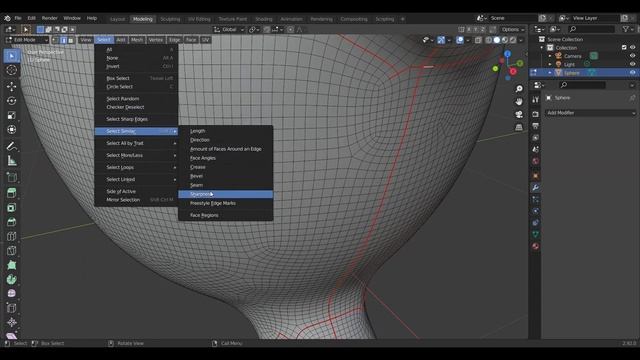Select the Move tool
This screenshot has width=640, height=360.
tap(11, 86)
